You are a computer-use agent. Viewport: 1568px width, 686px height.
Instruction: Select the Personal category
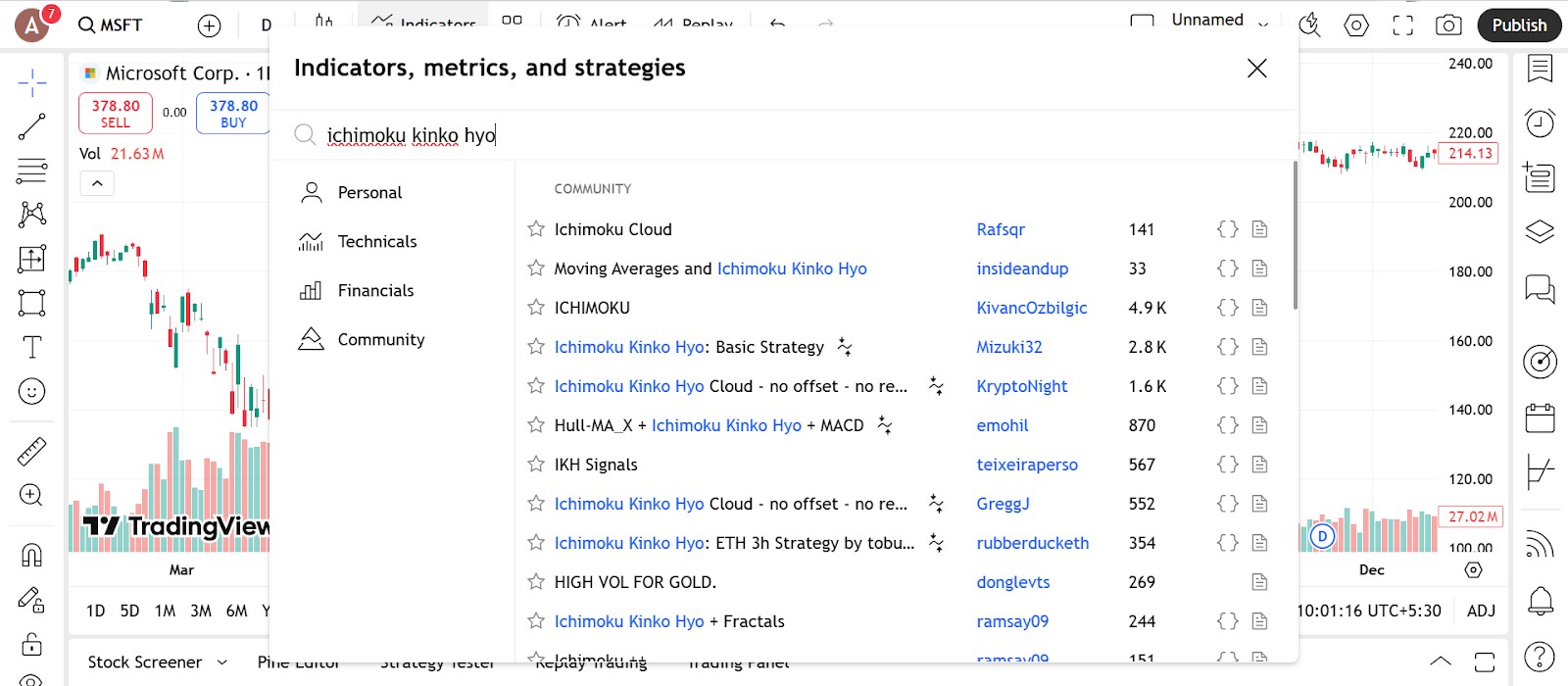point(392,192)
